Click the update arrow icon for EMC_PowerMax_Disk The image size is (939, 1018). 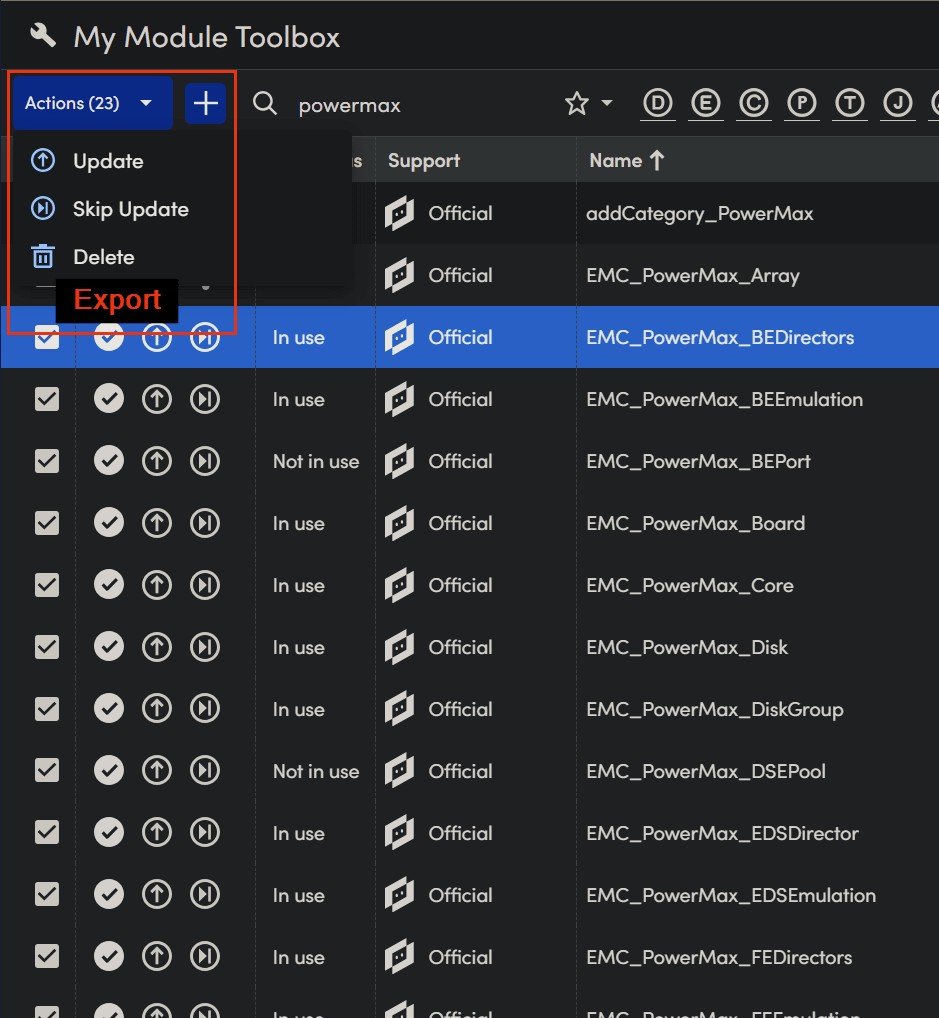tap(156, 647)
